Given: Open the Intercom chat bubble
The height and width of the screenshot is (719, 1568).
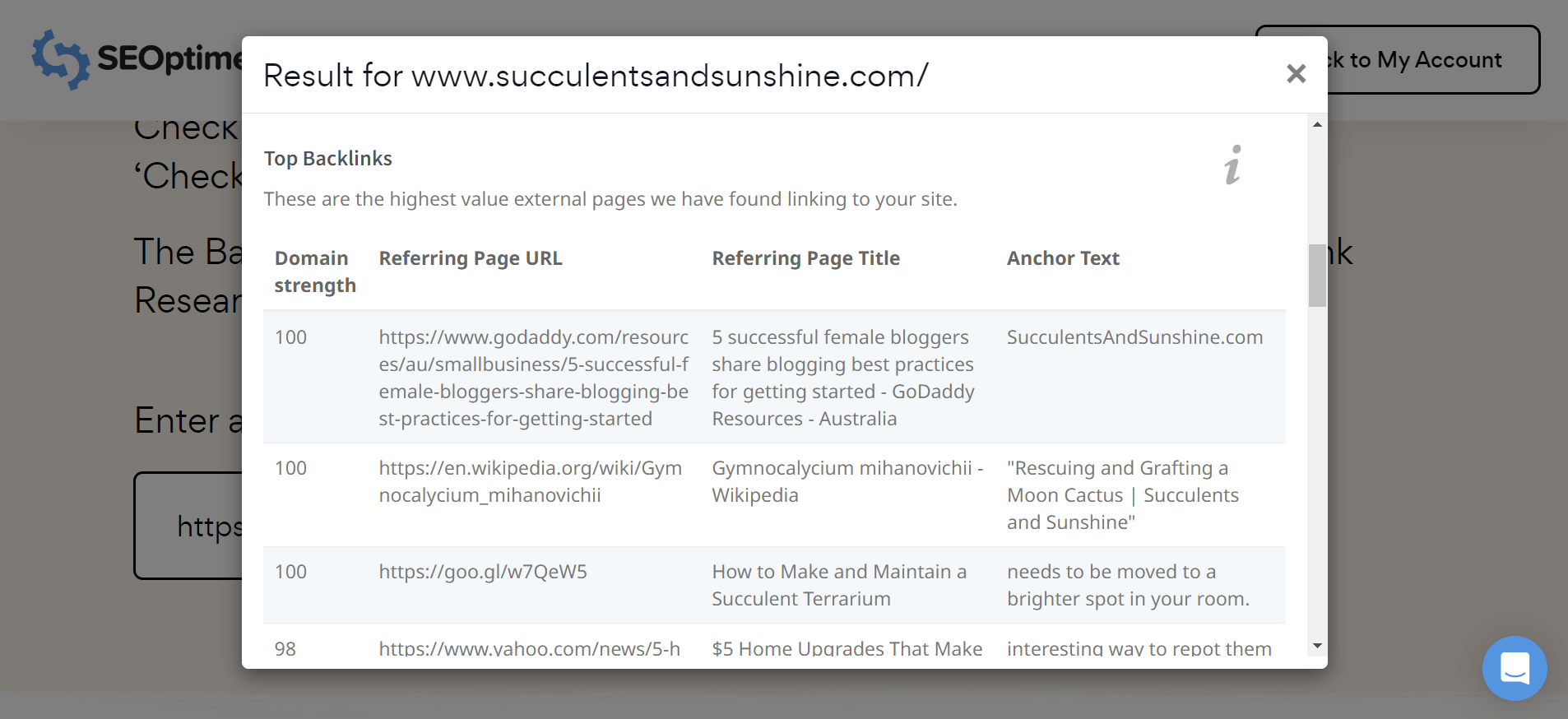Looking at the screenshot, I should click(1515, 668).
